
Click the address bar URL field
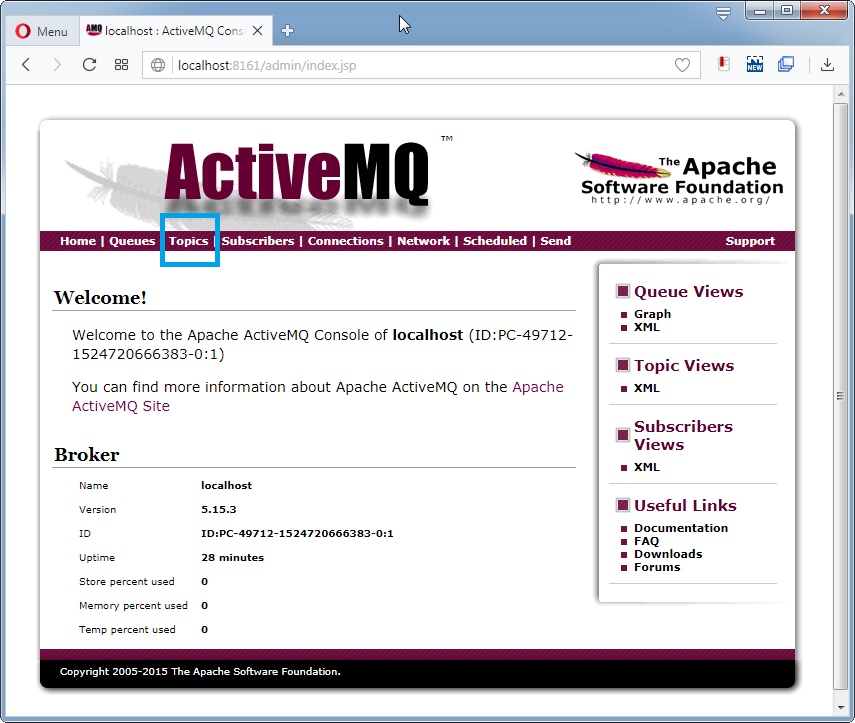pos(420,65)
